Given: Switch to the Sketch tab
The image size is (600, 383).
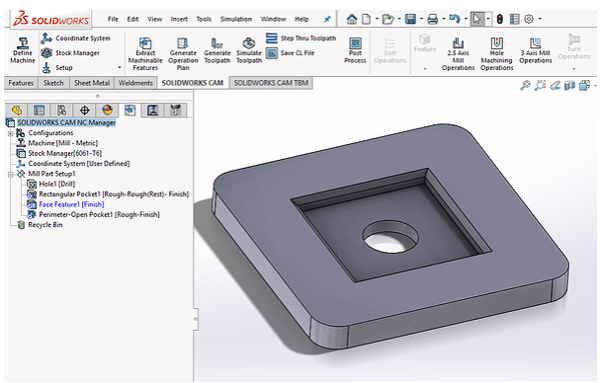Looking at the screenshot, I should tap(53, 83).
